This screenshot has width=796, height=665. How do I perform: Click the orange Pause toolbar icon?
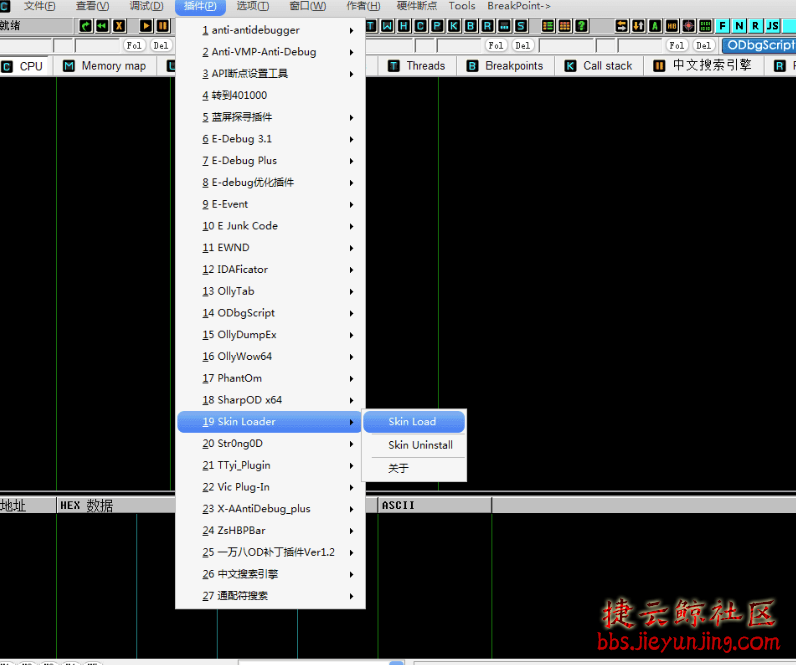click(x=163, y=26)
